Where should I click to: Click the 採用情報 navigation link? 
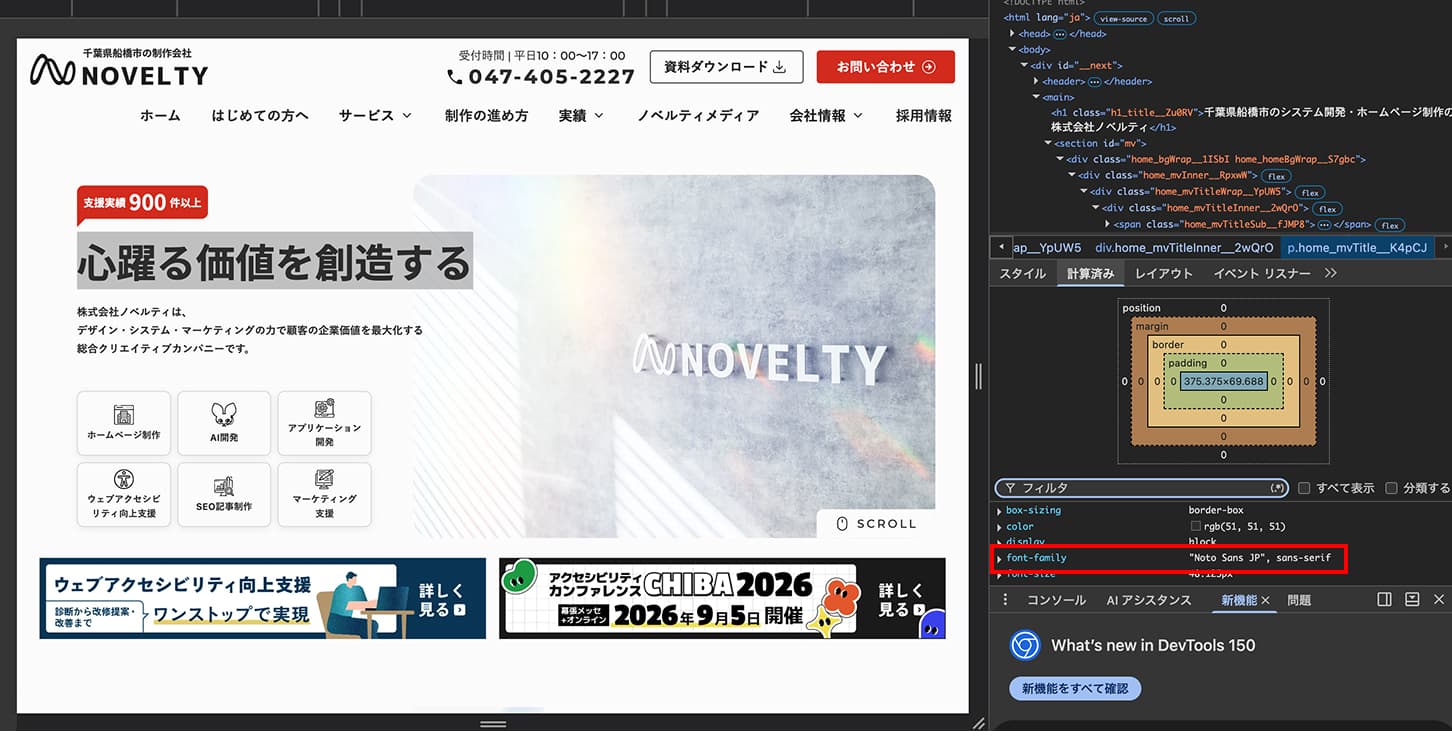[924, 116]
